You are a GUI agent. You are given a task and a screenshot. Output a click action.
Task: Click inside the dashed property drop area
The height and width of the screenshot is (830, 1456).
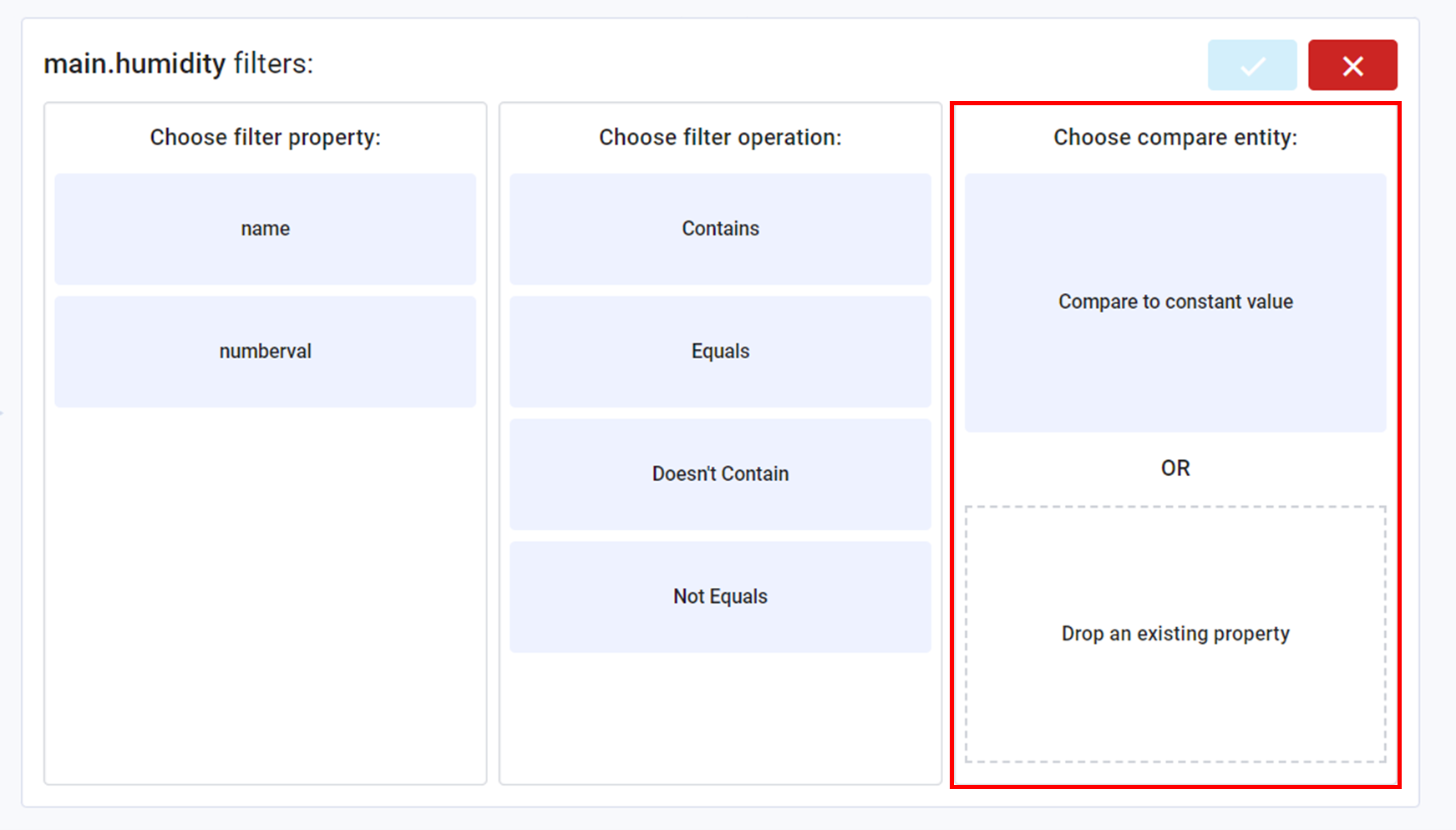[1174, 633]
